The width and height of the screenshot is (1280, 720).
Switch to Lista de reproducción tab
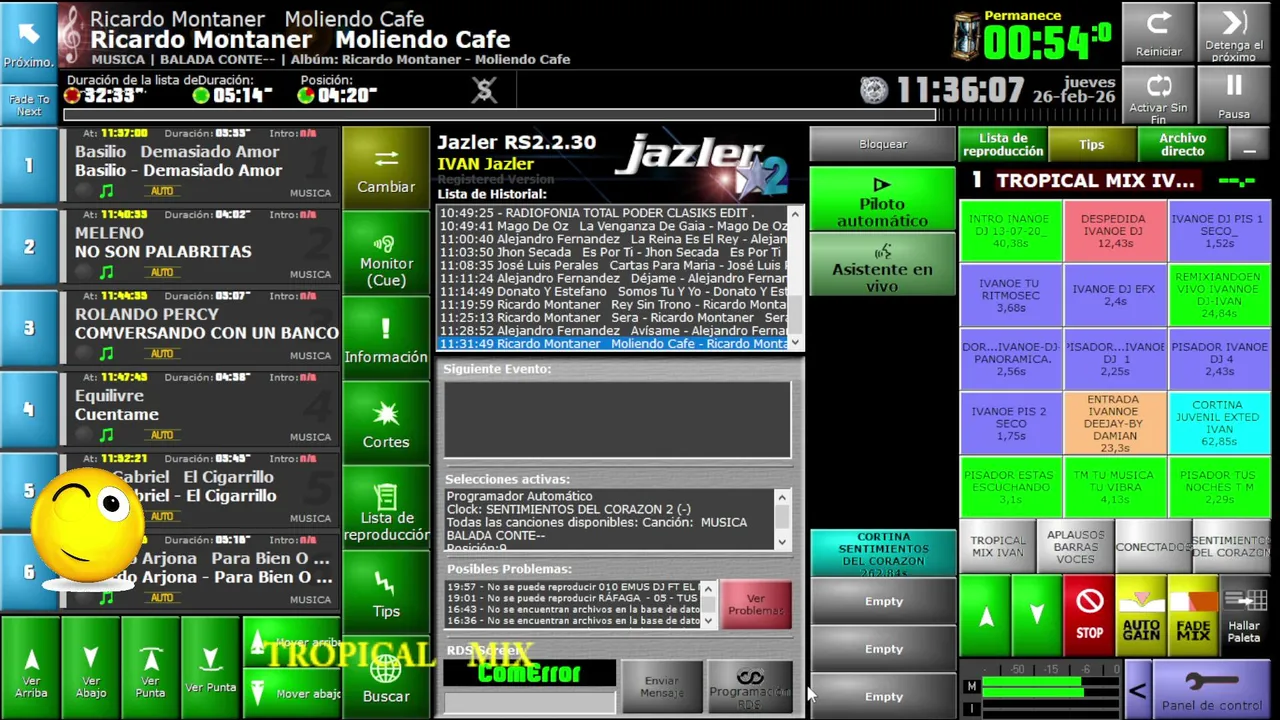click(x=1003, y=144)
